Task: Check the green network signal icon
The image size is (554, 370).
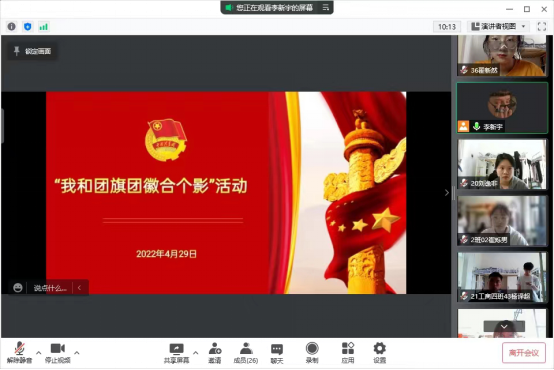Action: coord(43,27)
